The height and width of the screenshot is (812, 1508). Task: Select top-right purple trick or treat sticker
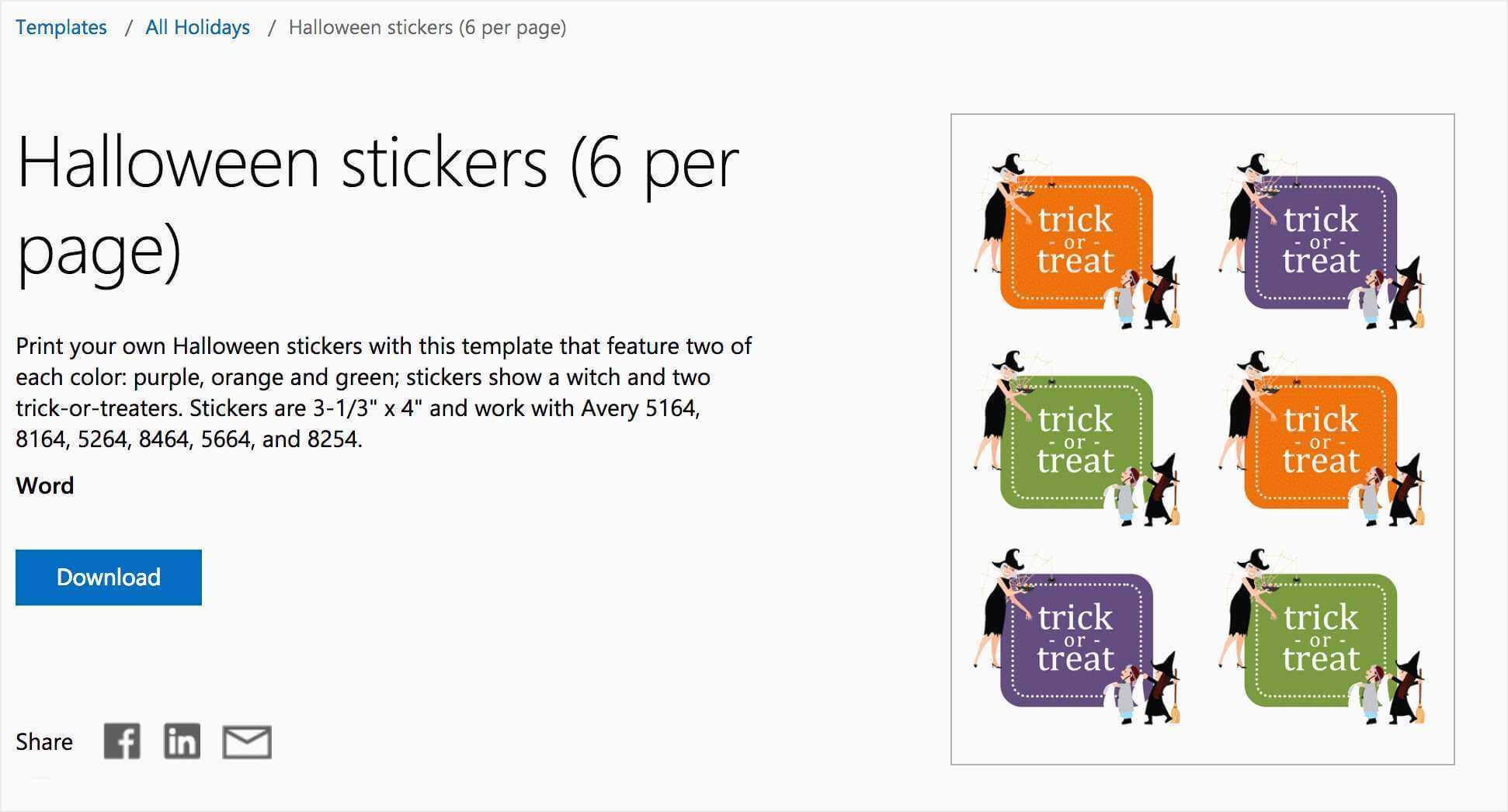1321,241
